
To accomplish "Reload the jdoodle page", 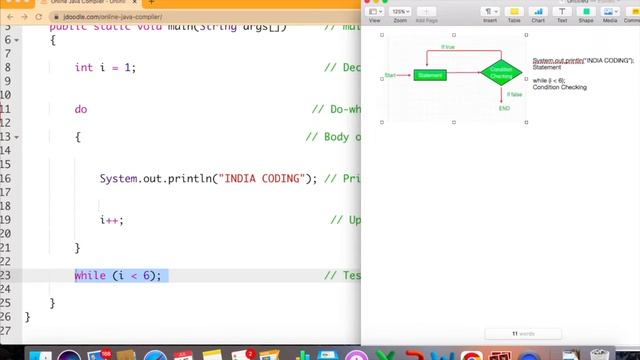I will [38, 17].
